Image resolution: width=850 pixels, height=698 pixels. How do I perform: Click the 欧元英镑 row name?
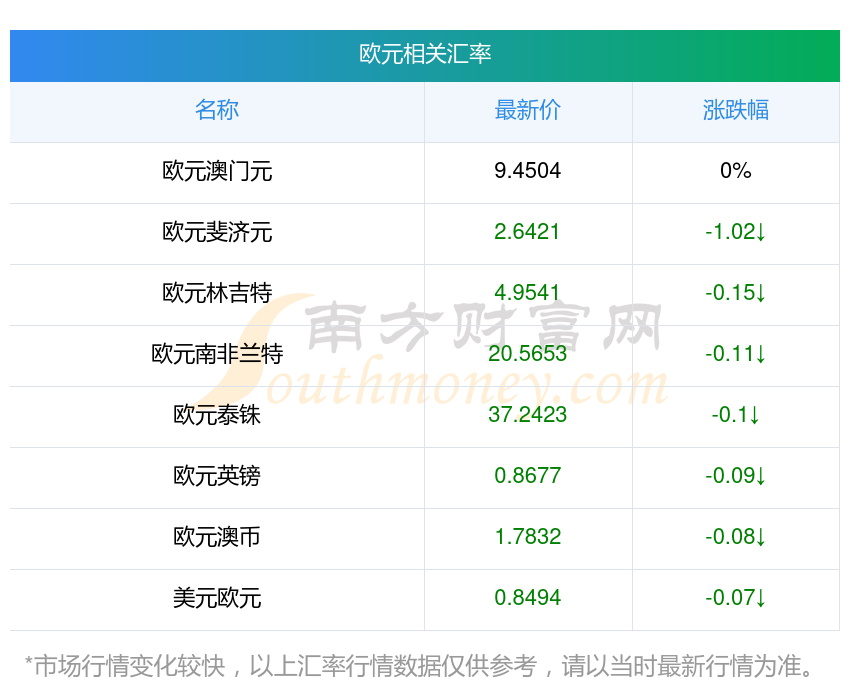pyautogui.click(x=217, y=476)
